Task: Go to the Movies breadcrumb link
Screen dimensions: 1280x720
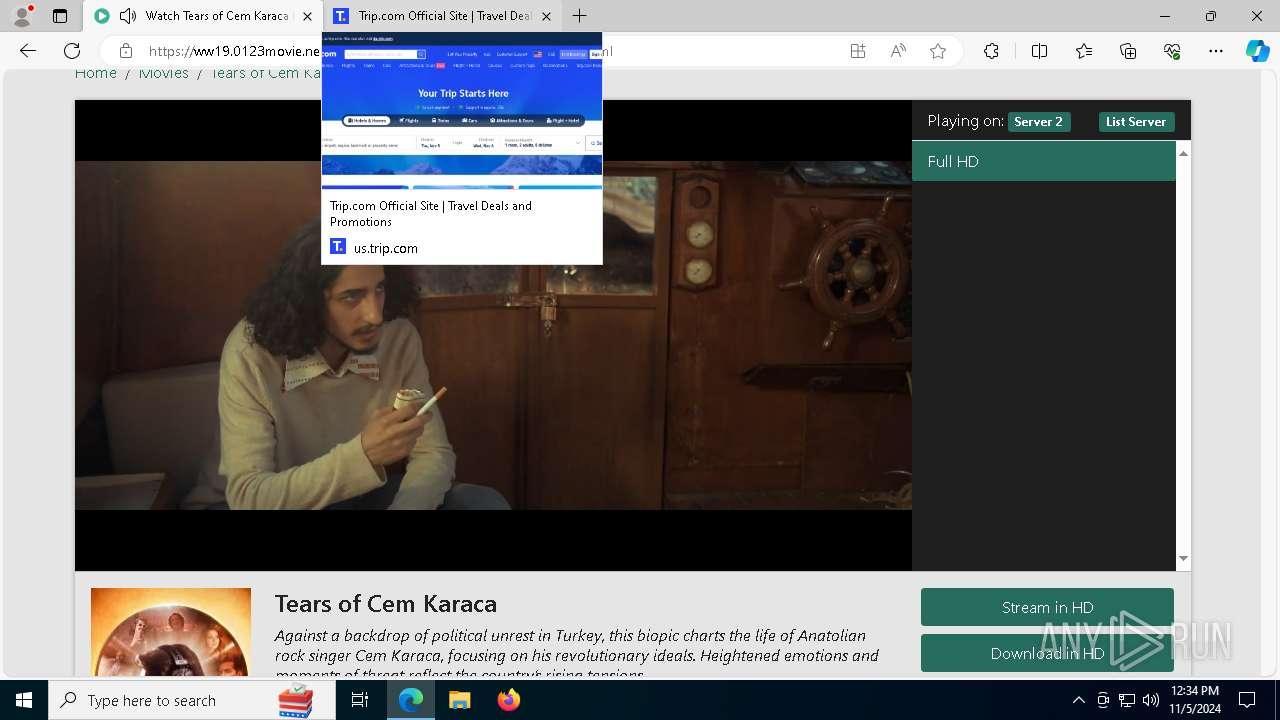Action: (x=164, y=73)
